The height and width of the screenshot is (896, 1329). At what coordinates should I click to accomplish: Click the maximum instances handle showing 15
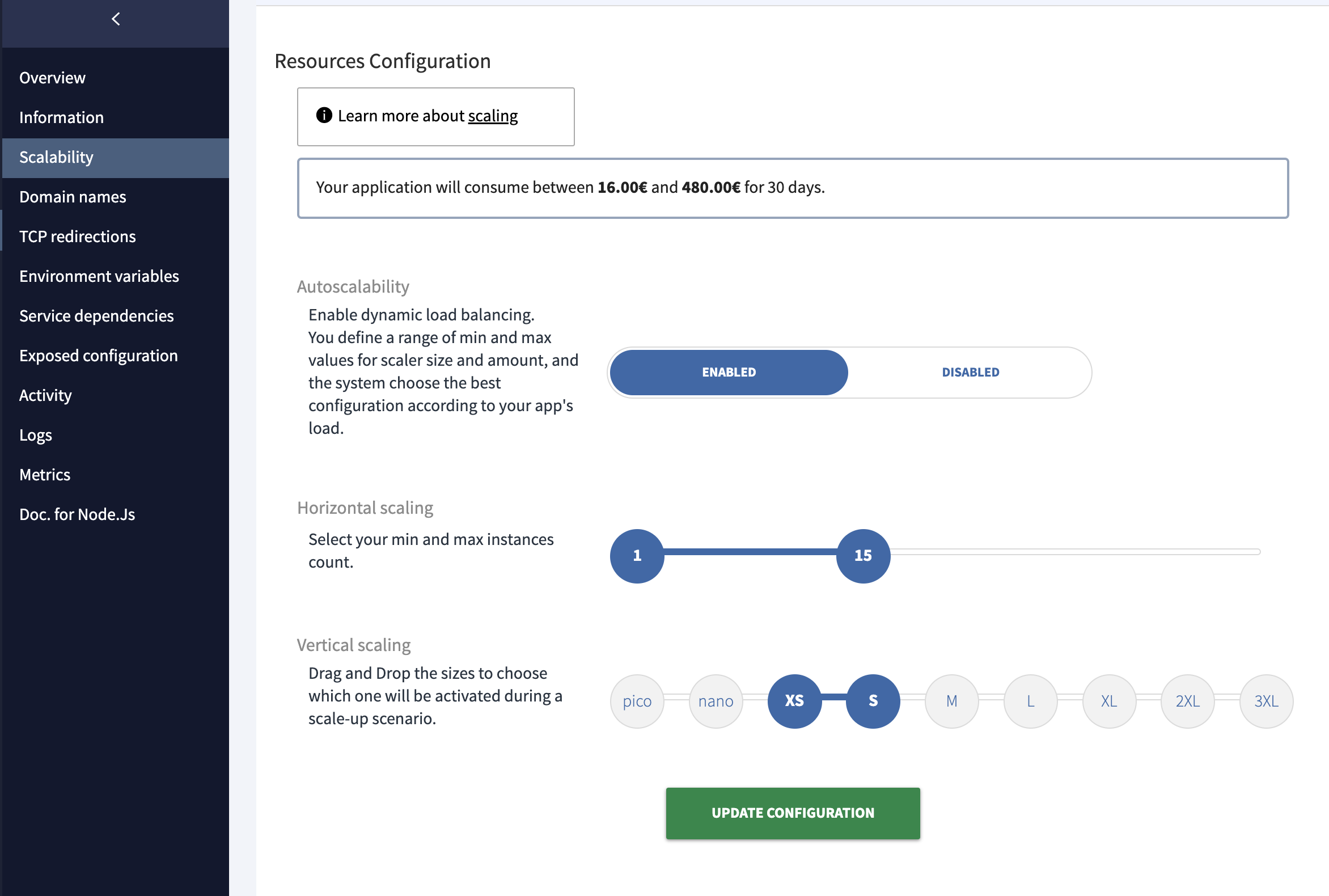[863, 555]
